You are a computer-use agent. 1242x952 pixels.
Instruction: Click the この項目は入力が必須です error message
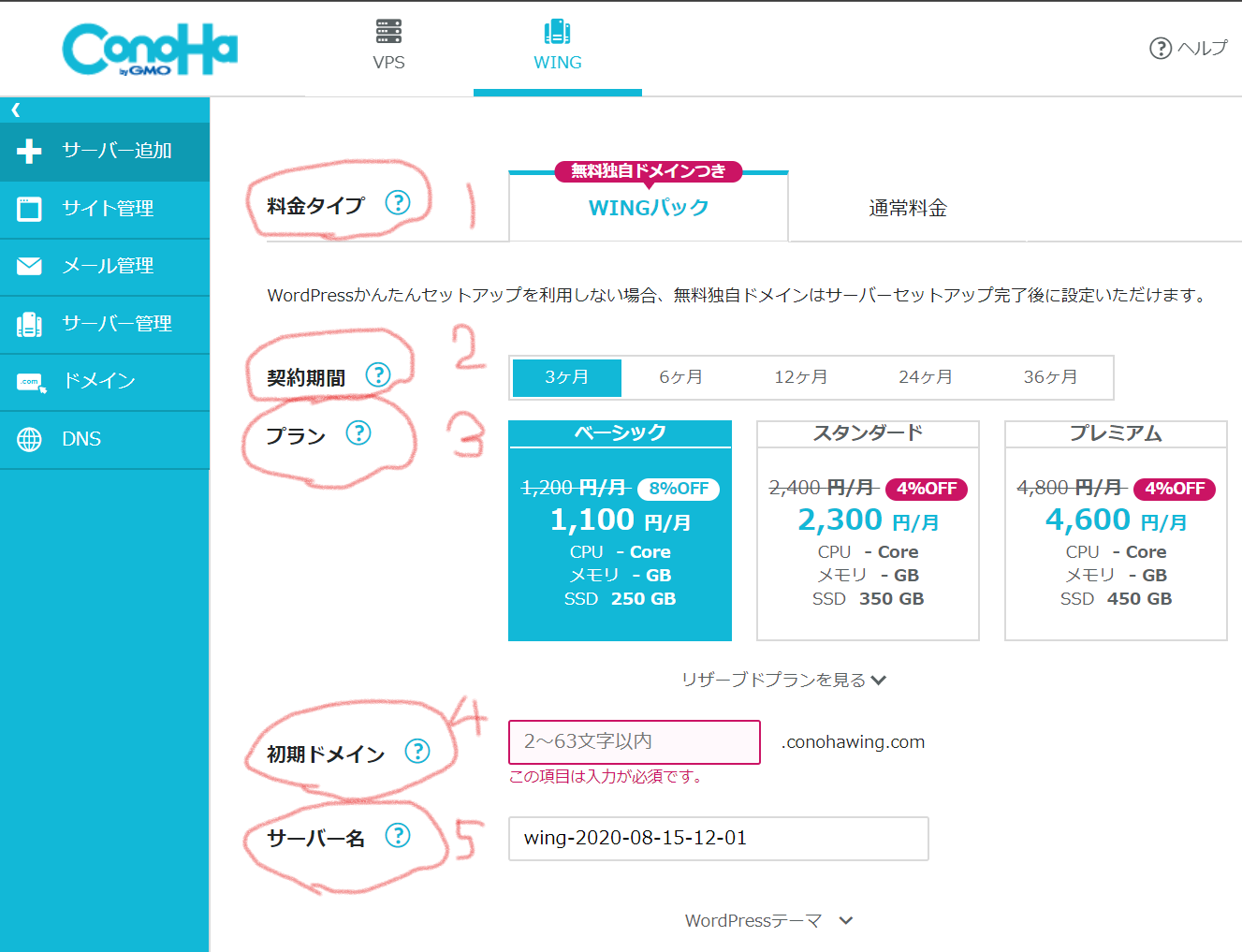pos(606,777)
